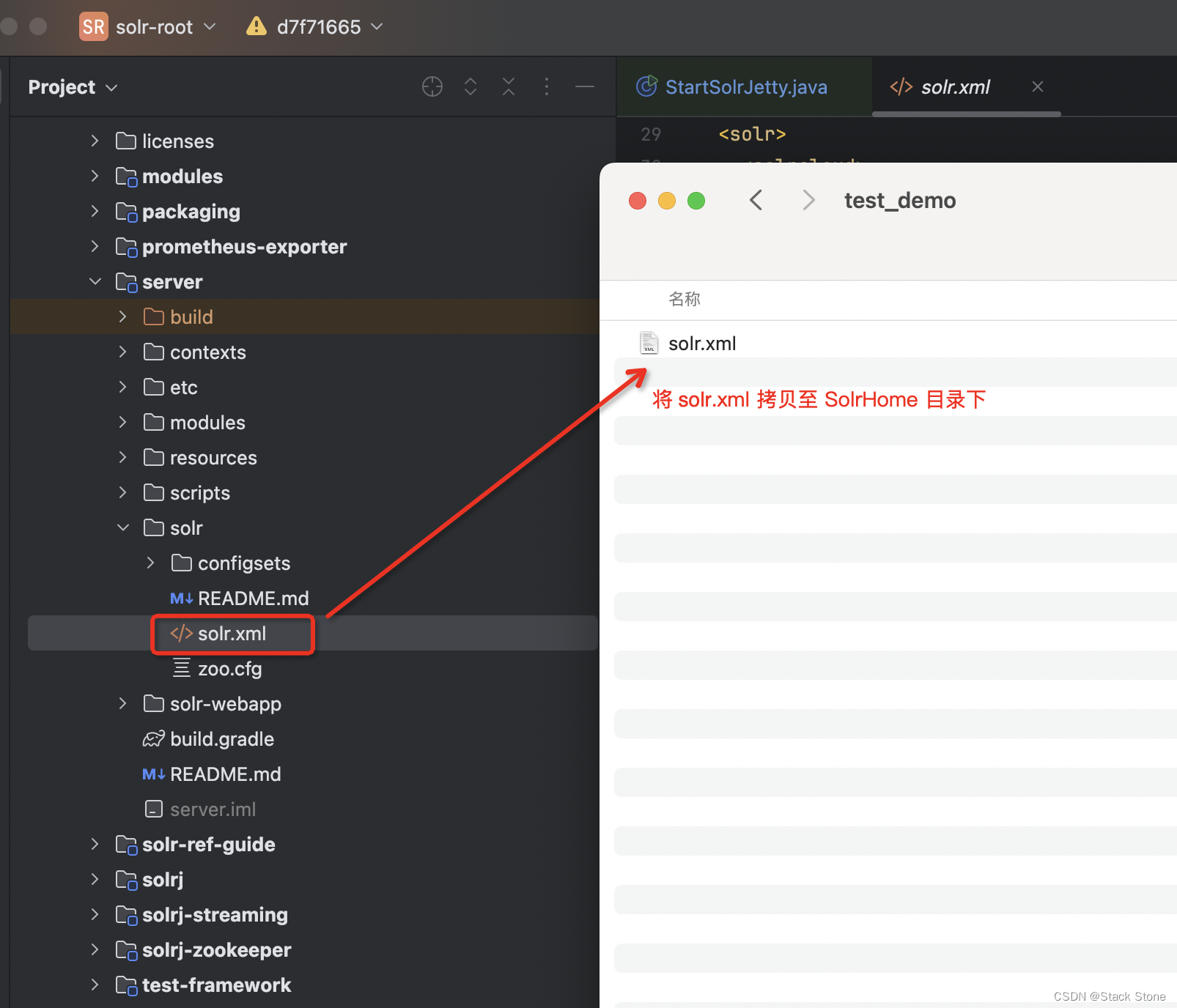This screenshot has height=1008, width=1177.
Task: Click the build.gradle elephant icon
Action: pos(153,738)
